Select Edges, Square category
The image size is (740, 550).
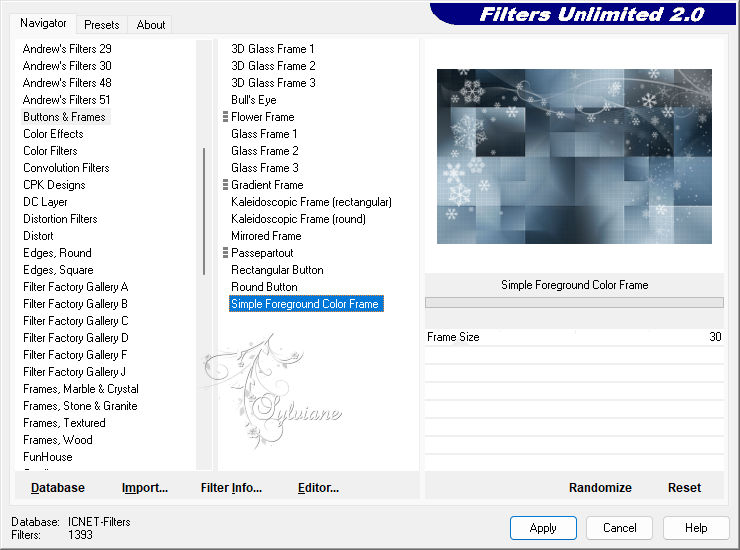[59, 270]
